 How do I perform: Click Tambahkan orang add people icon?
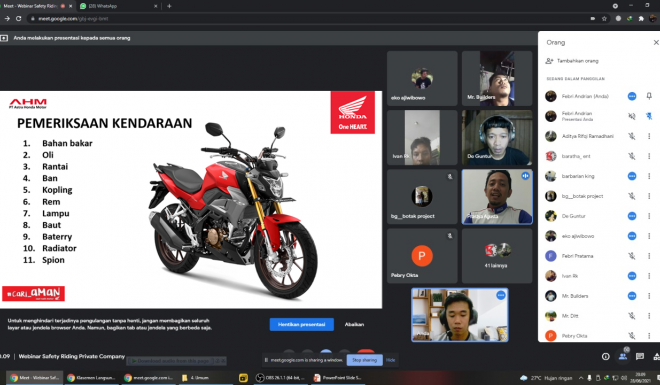point(549,61)
